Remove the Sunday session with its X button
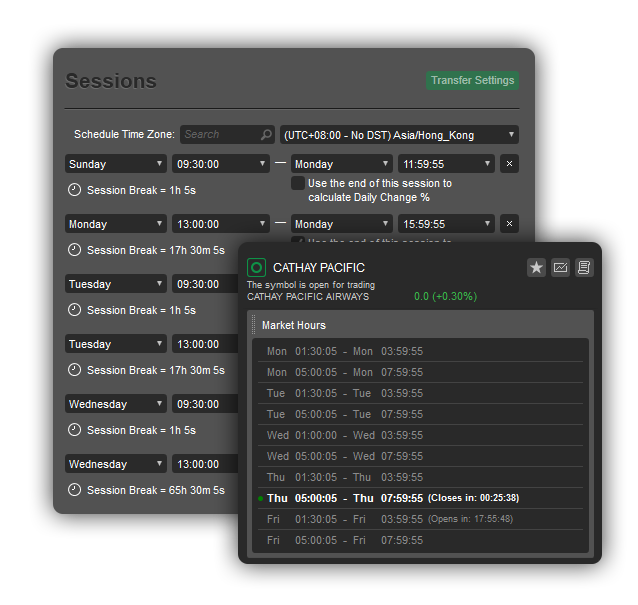 [509, 164]
